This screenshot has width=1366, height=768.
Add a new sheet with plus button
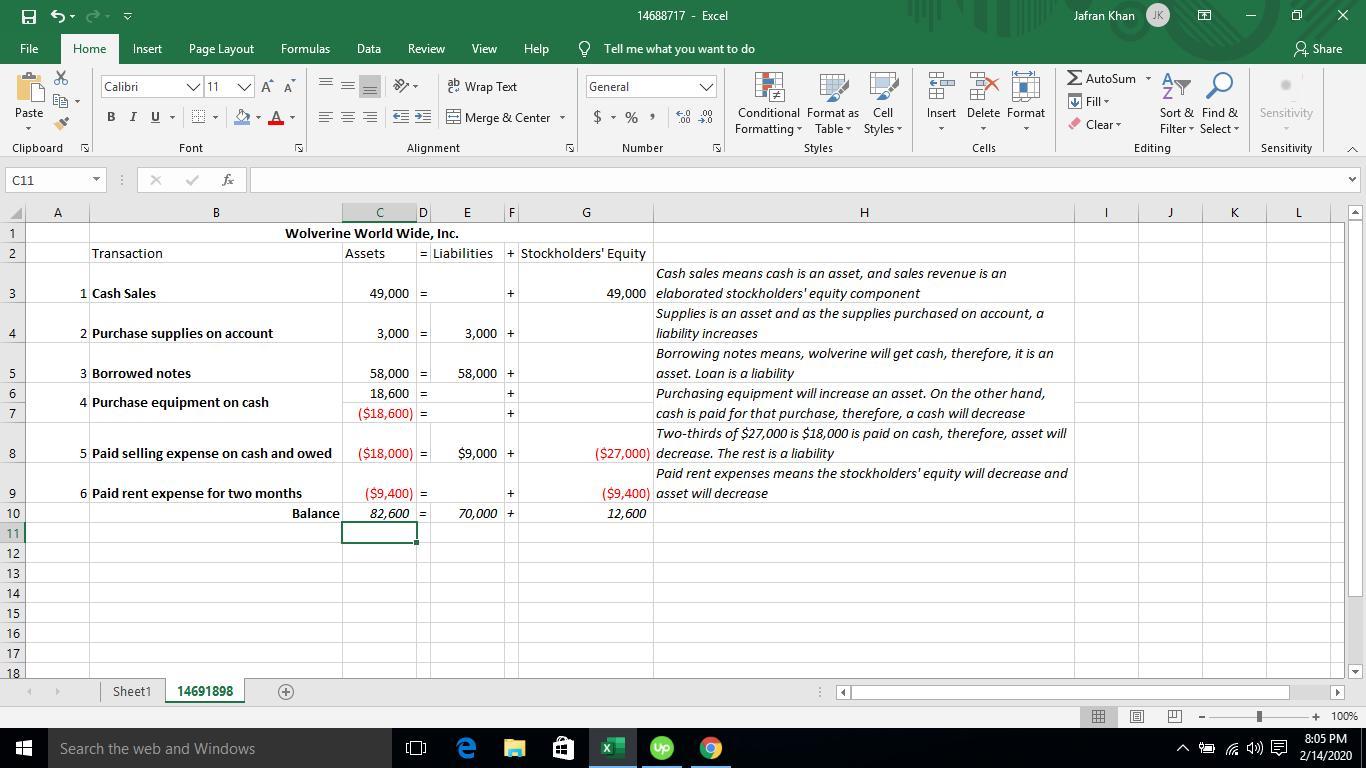[285, 691]
